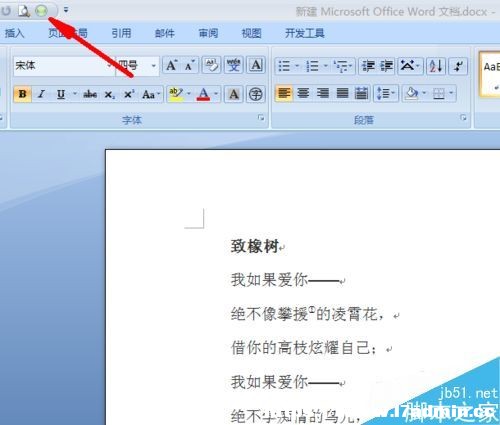Click the Enclose Characters circle icon

click(x=256, y=94)
